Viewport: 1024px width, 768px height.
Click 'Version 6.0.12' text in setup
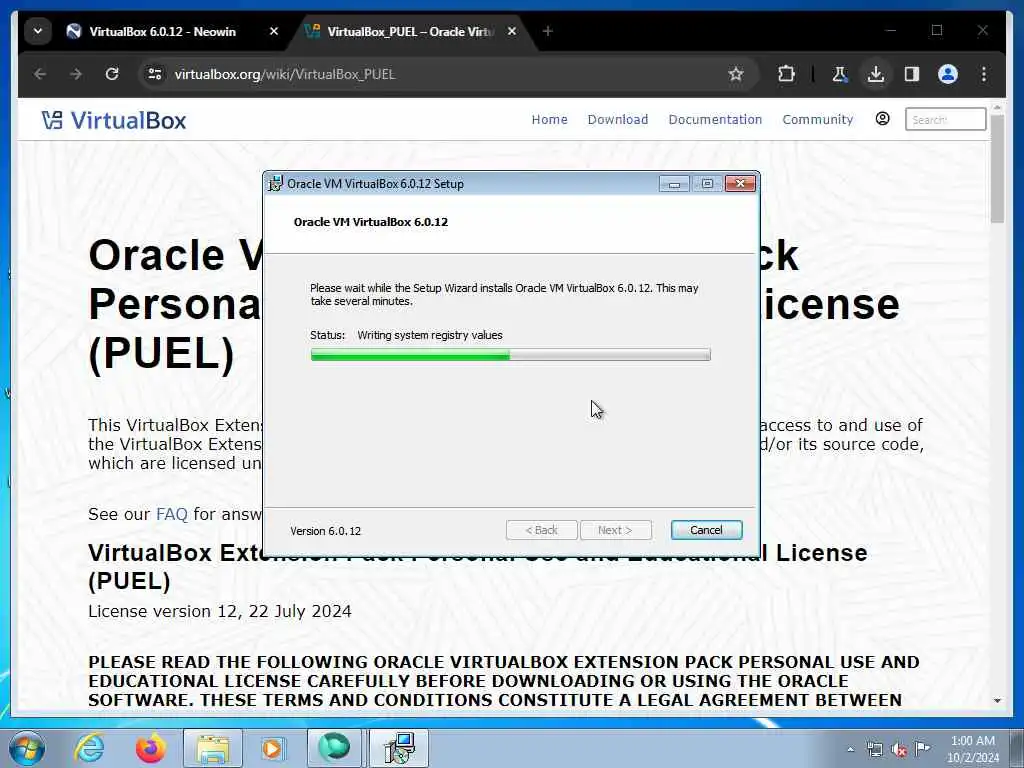point(325,531)
